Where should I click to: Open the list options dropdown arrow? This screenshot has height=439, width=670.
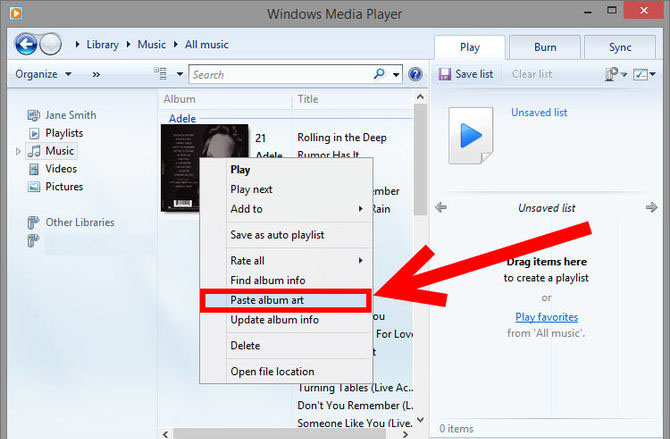click(x=652, y=74)
